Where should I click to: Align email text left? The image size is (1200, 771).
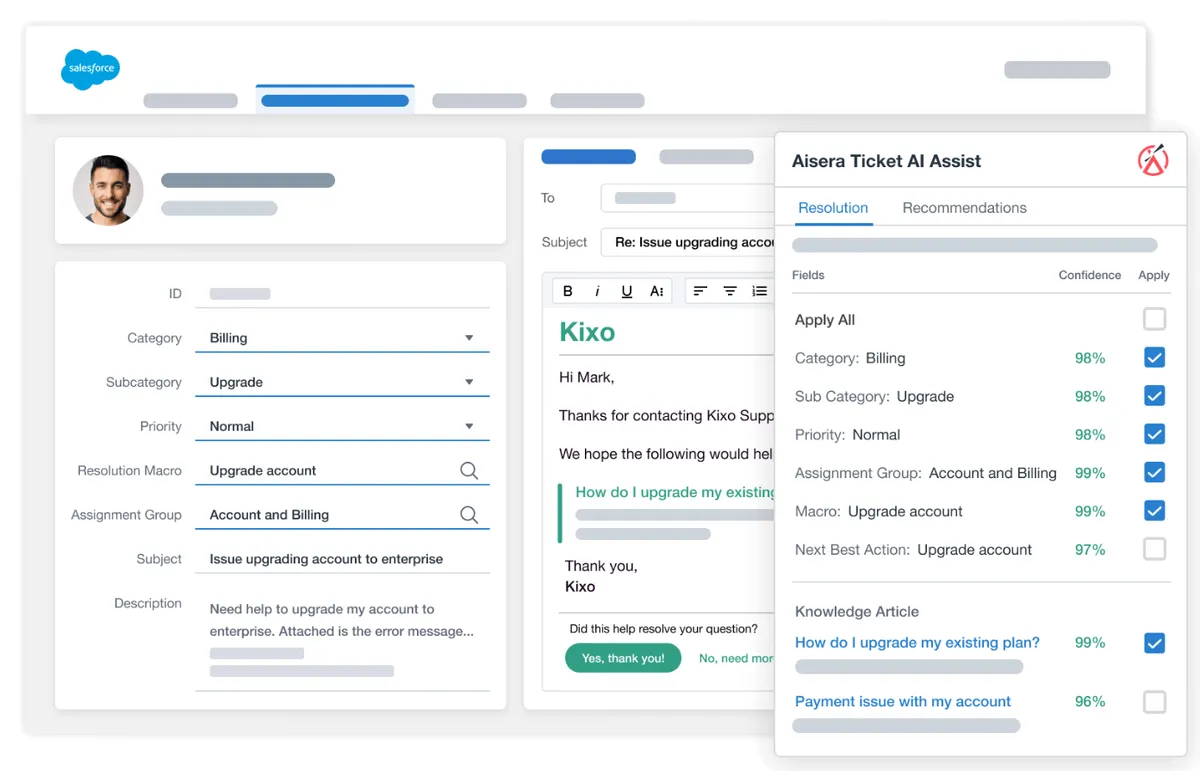click(700, 291)
